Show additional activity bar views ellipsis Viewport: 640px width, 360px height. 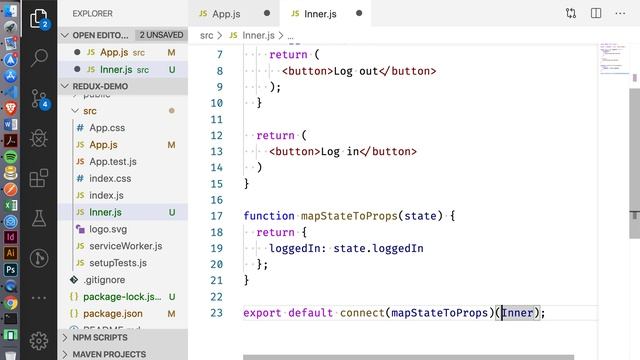pos(39,298)
